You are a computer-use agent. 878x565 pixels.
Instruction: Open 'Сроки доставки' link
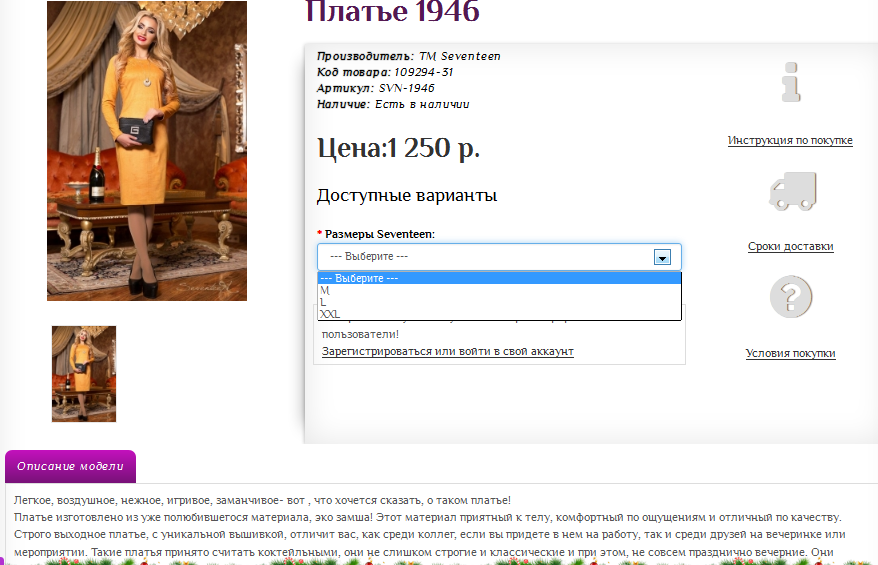point(791,246)
